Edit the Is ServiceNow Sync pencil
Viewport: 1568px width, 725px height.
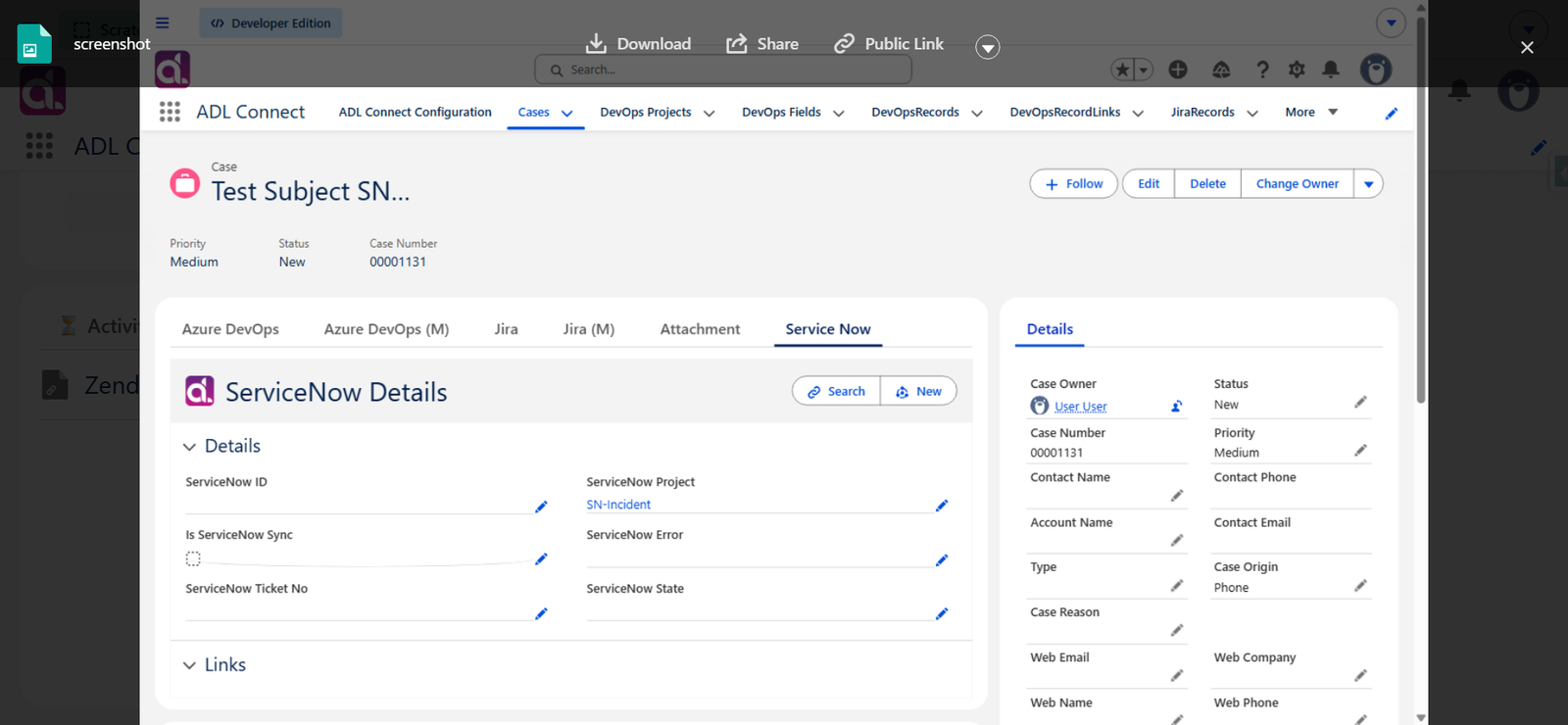coord(541,559)
